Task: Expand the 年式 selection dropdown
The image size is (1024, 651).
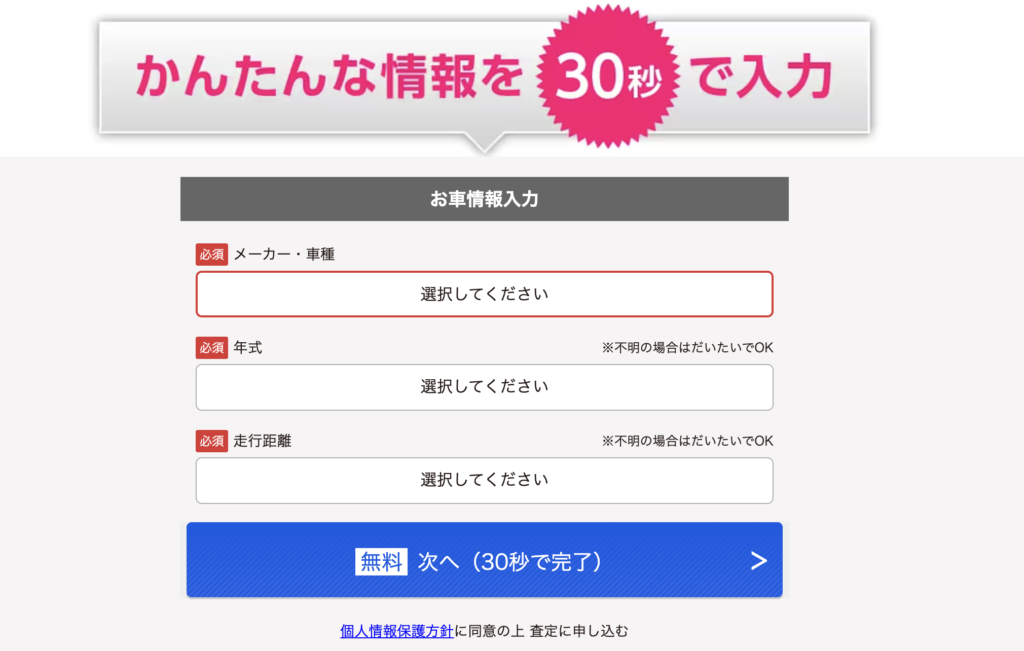Action: click(484, 387)
